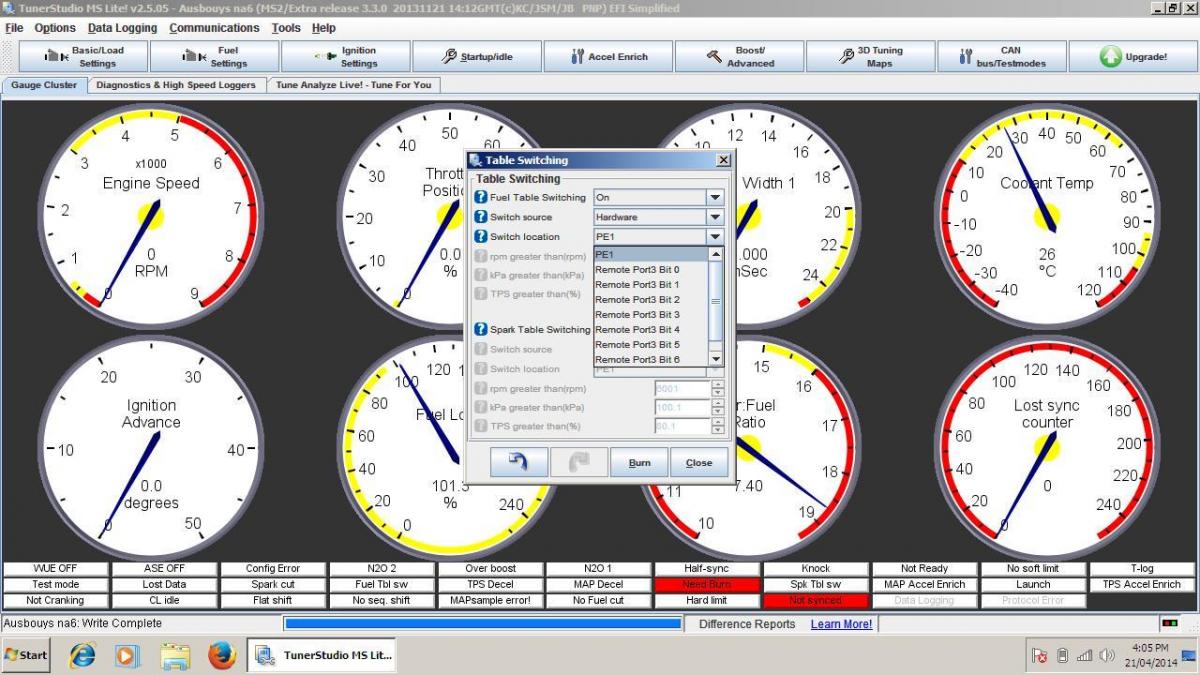
Task: Launch Firefox from taskbar
Action: [221, 655]
